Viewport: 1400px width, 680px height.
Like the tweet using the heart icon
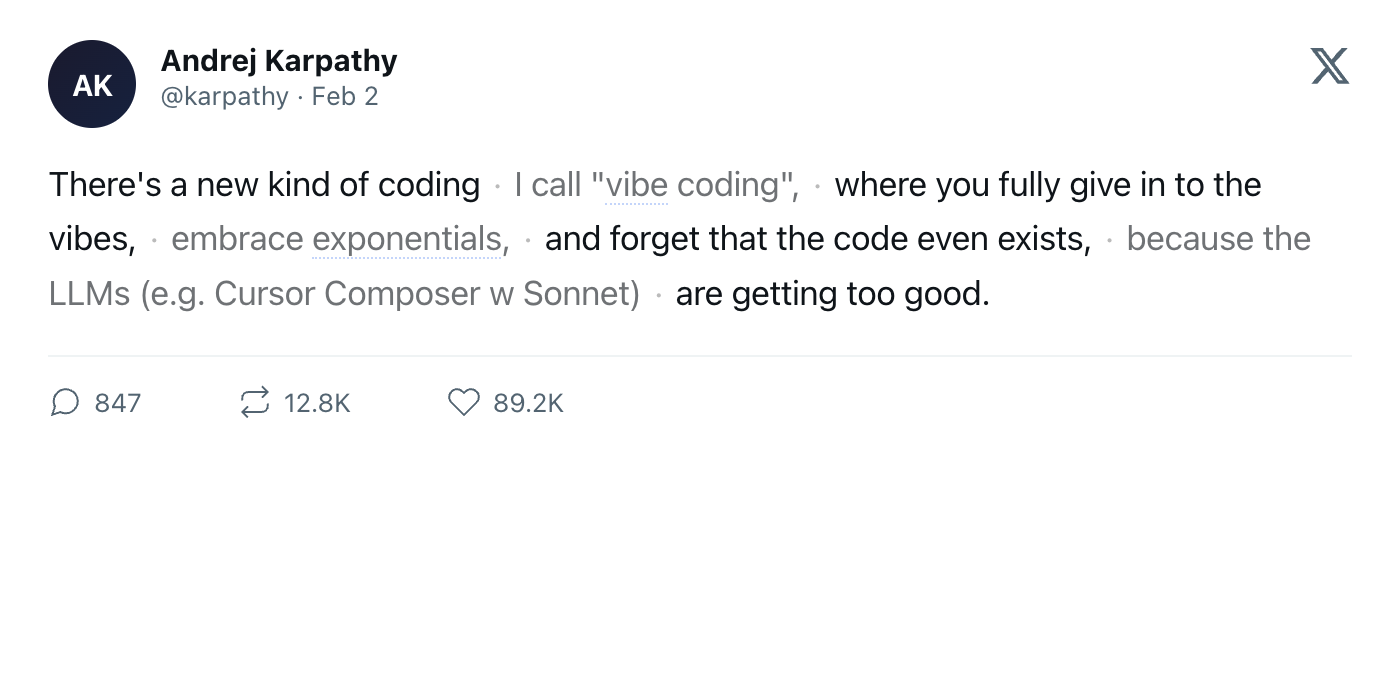[463, 402]
